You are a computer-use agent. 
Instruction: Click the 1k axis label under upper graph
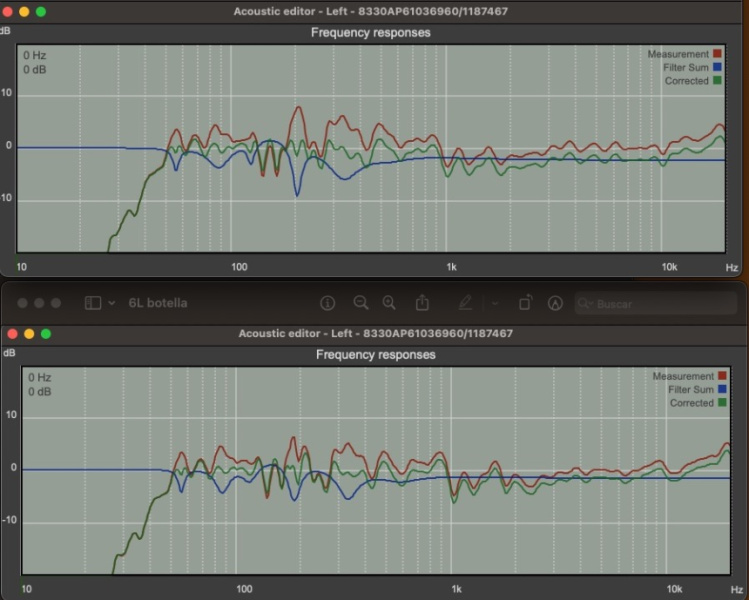[x=451, y=267]
